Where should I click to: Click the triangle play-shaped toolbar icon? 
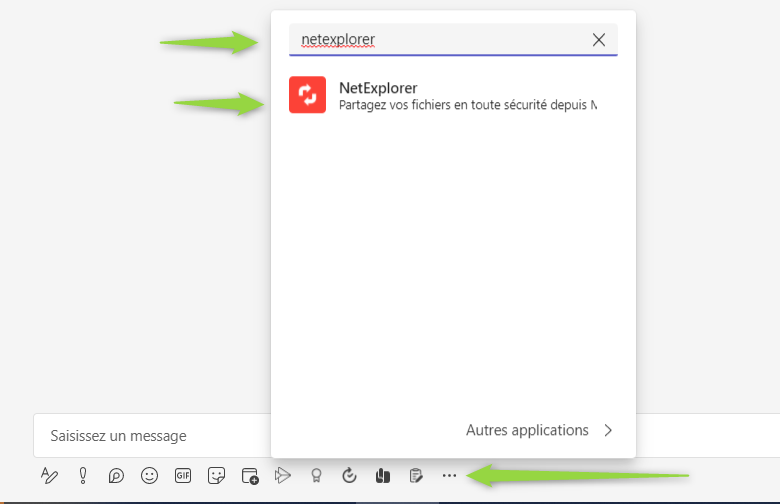[283, 476]
